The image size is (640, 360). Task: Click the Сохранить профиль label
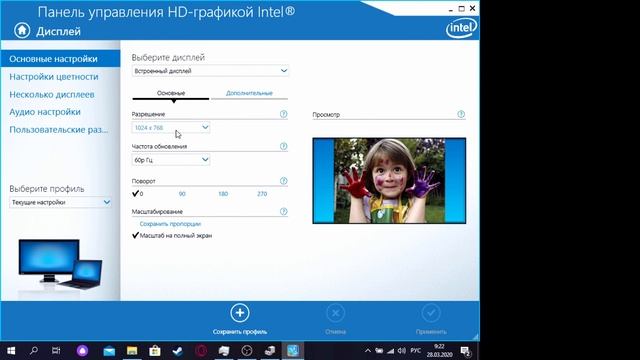[240, 332]
